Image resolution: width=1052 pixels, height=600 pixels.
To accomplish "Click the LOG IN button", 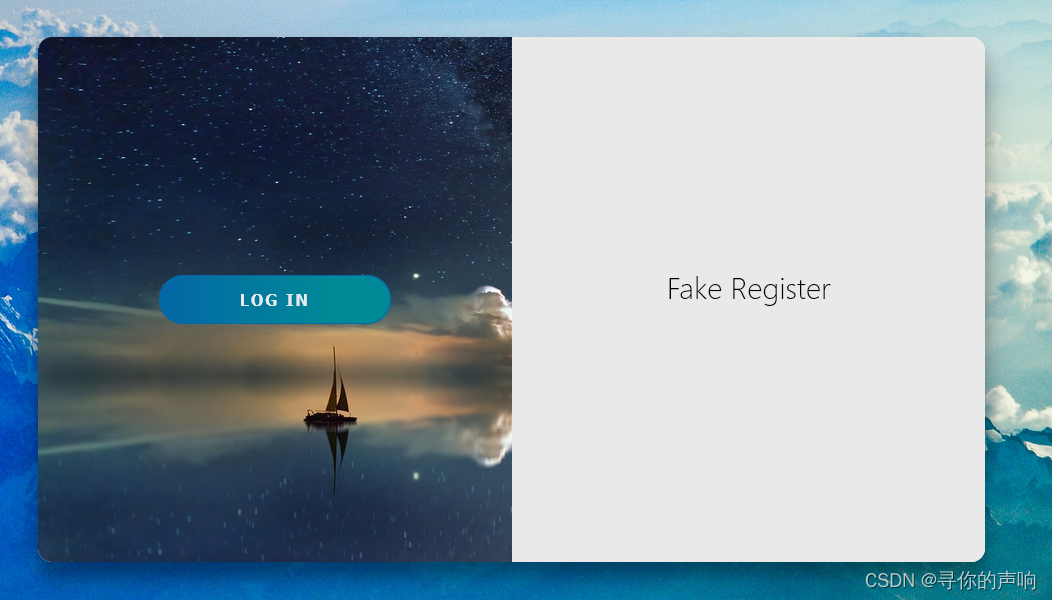I will point(274,299).
